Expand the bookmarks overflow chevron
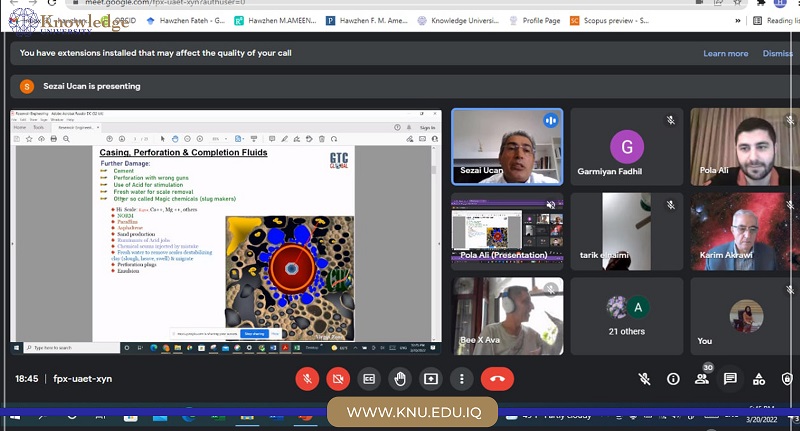The width and height of the screenshot is (800, 431). click(x=738, y=20)
